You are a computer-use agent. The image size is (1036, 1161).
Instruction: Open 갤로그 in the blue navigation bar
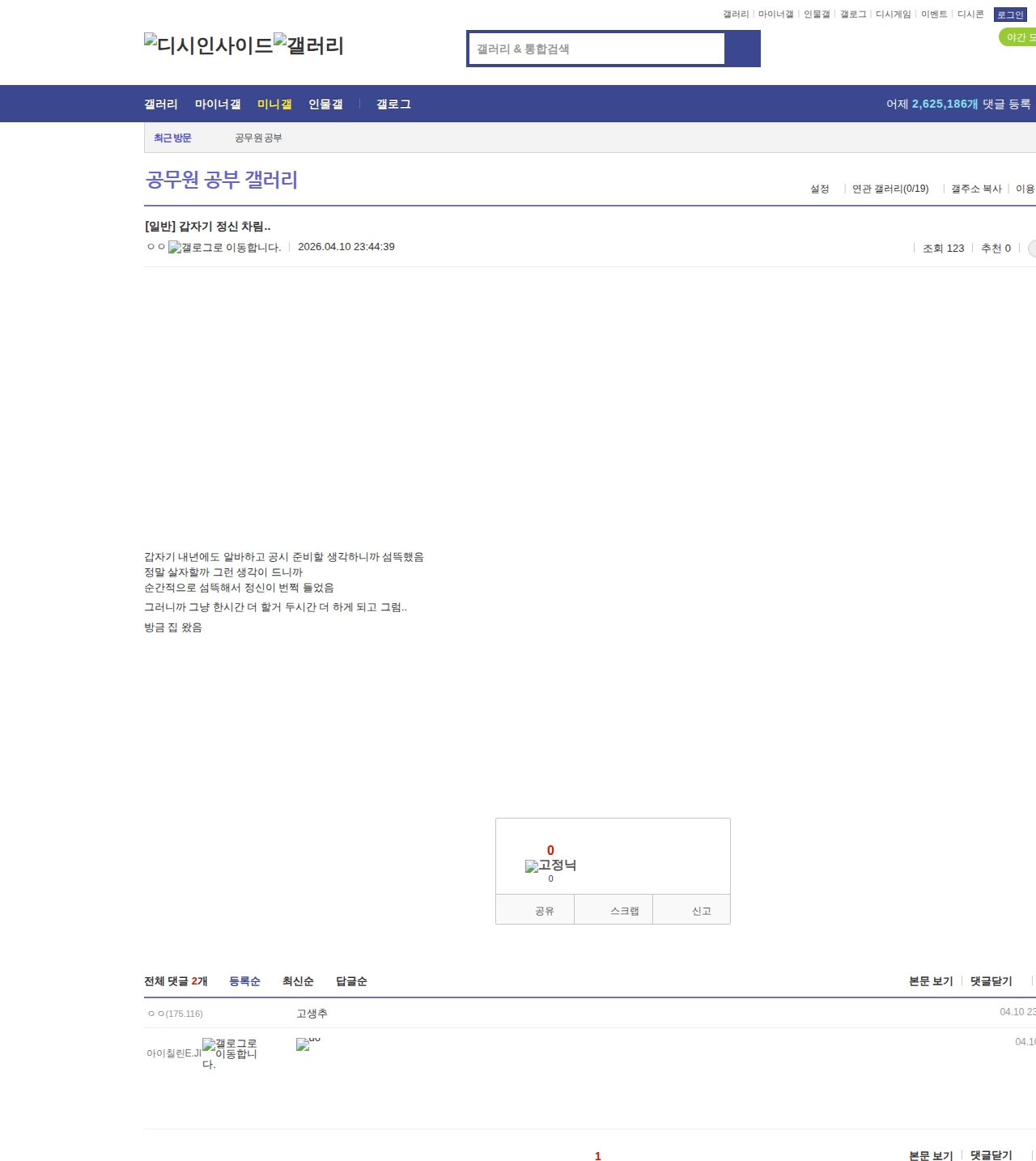pyautogui.click(x=393, y=104)
